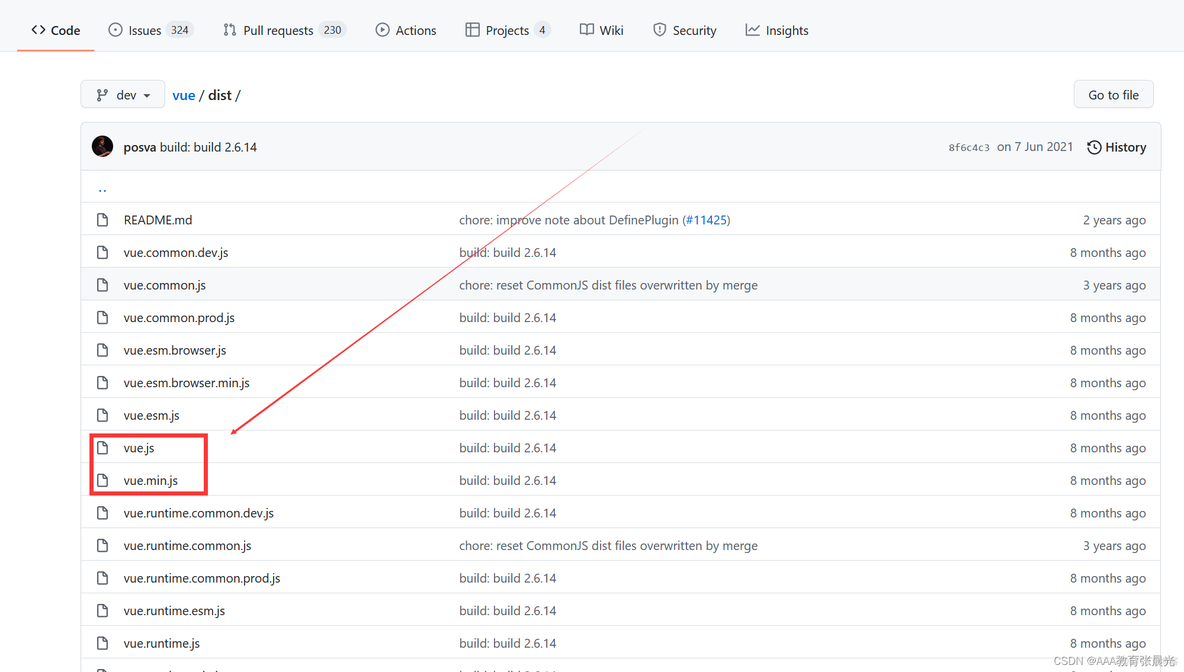Click the Wiki book icon
The image size is (1184, 672).
pos(587,29)
